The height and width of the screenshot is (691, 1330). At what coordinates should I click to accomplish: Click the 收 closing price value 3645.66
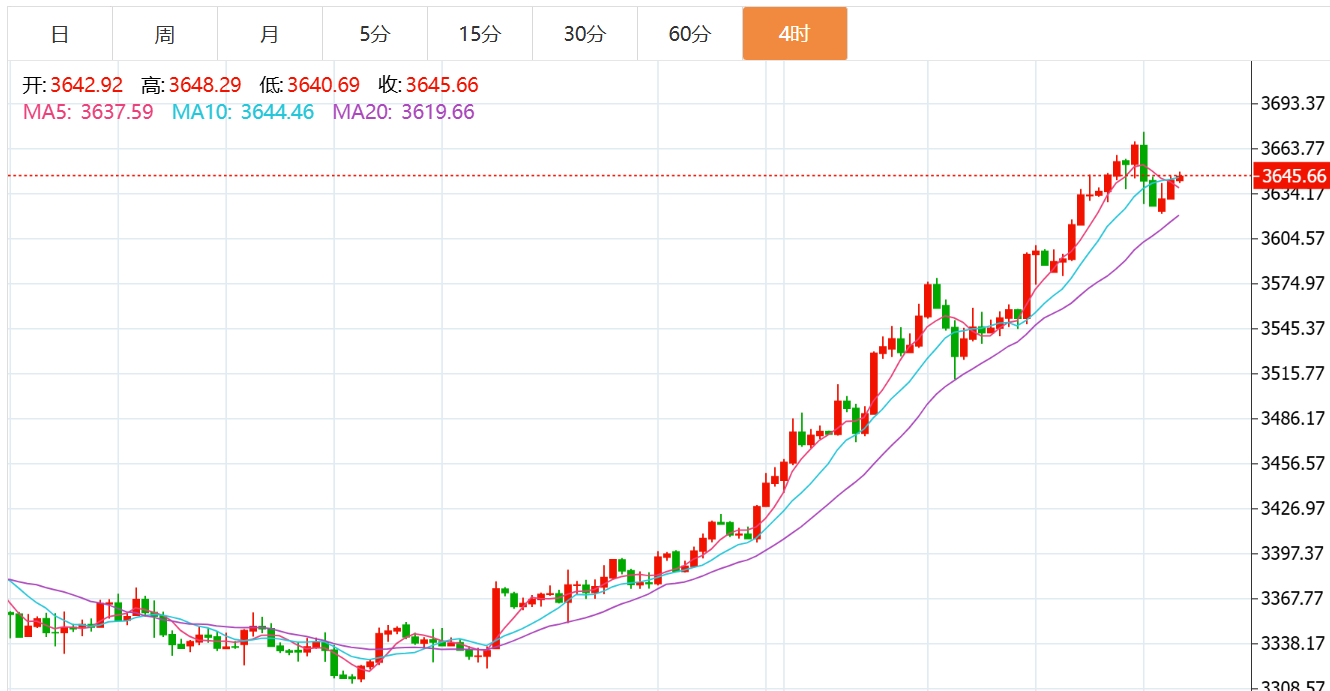tap(442, 86)
